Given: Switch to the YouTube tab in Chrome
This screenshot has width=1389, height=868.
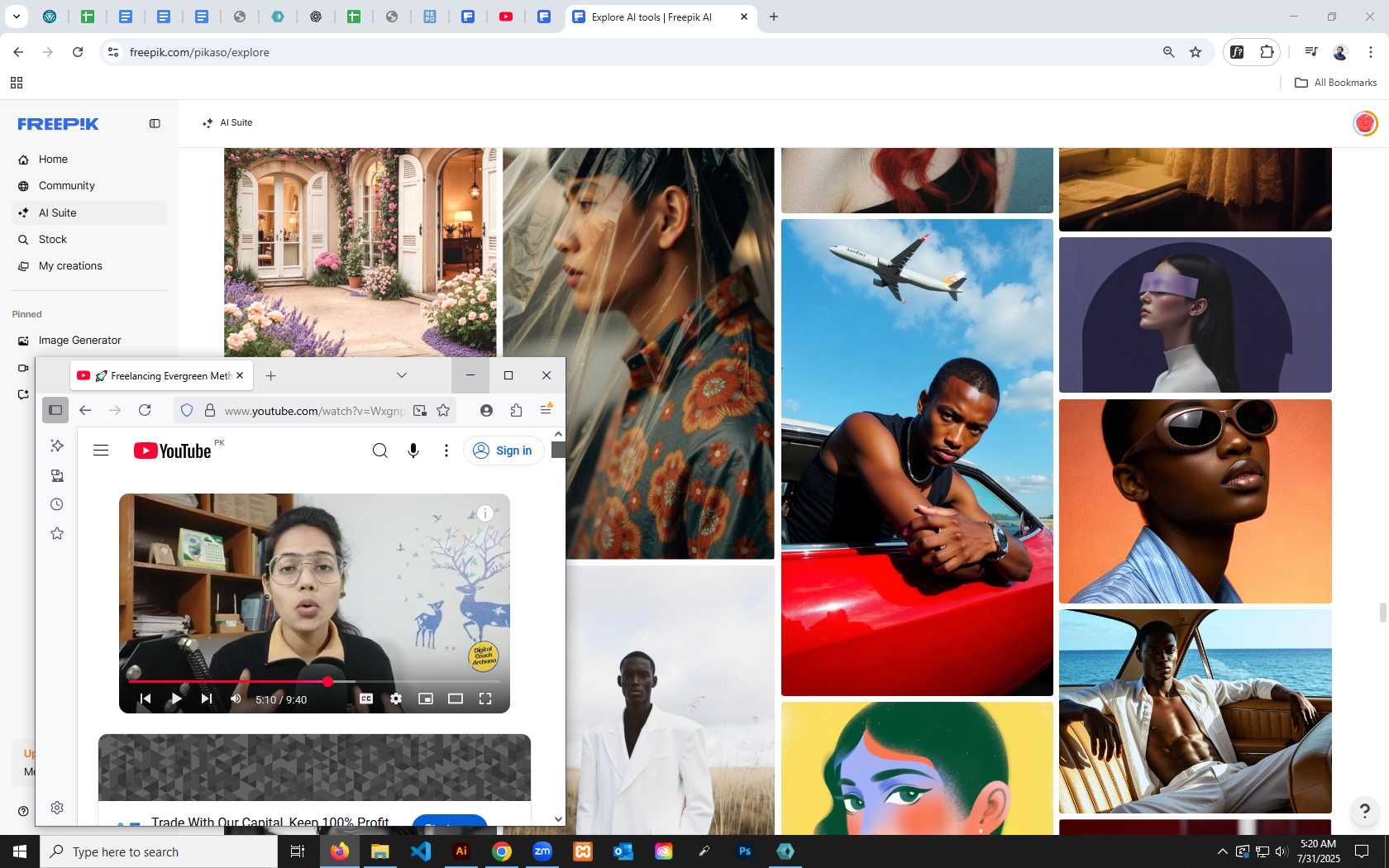Looking at the screenshot, I should click(x=506, y=17).
